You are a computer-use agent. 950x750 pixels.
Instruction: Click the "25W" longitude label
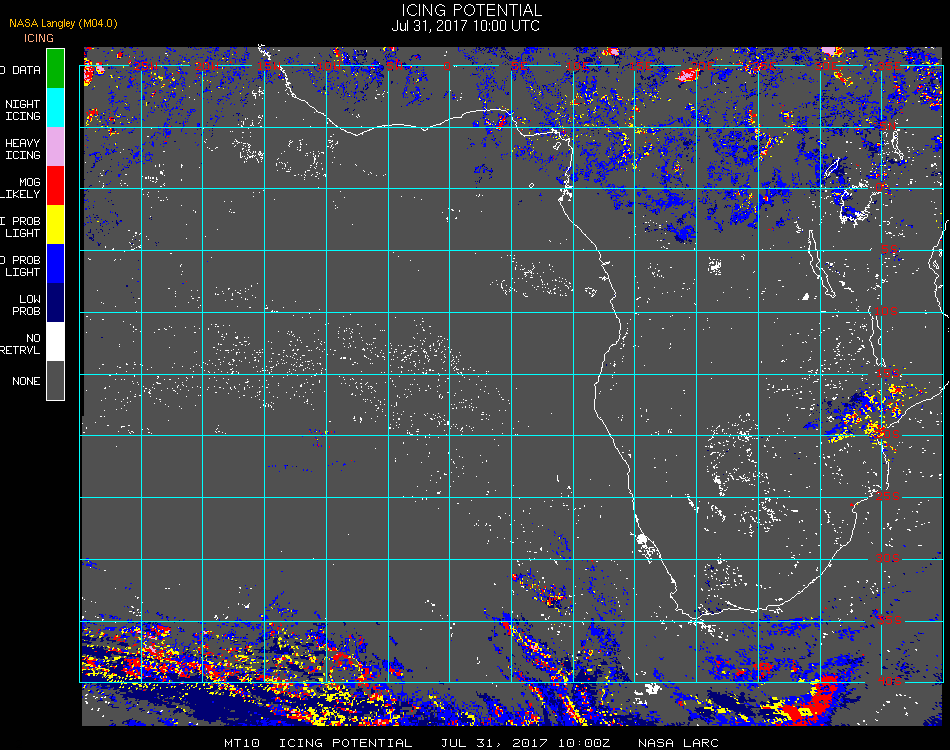coord(145,65)
